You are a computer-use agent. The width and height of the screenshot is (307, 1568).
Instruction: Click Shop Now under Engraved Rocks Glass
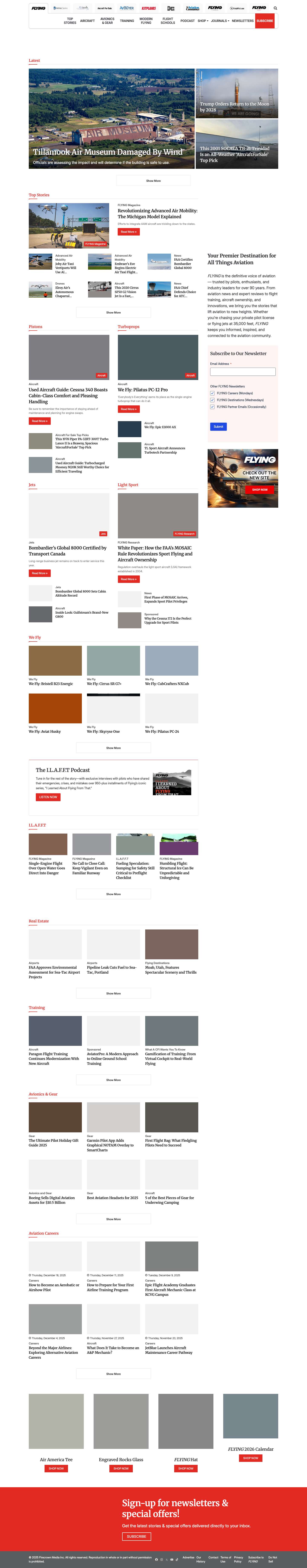[x=121, y=1468]
